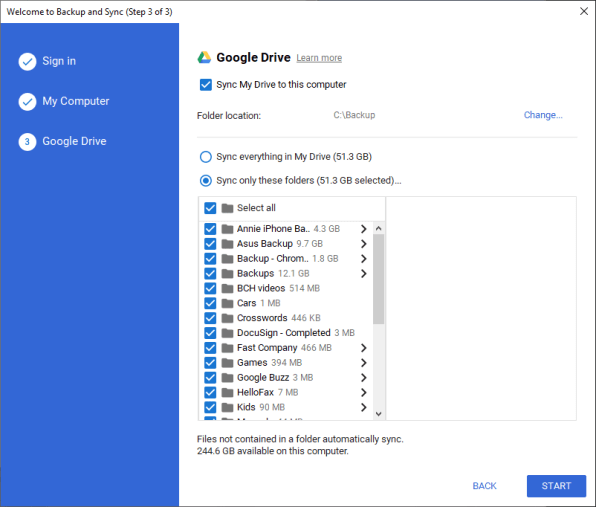Go to the Sign in step
Image resolution: width=596 pixels, height=507 pixels.
click(59, 61)
